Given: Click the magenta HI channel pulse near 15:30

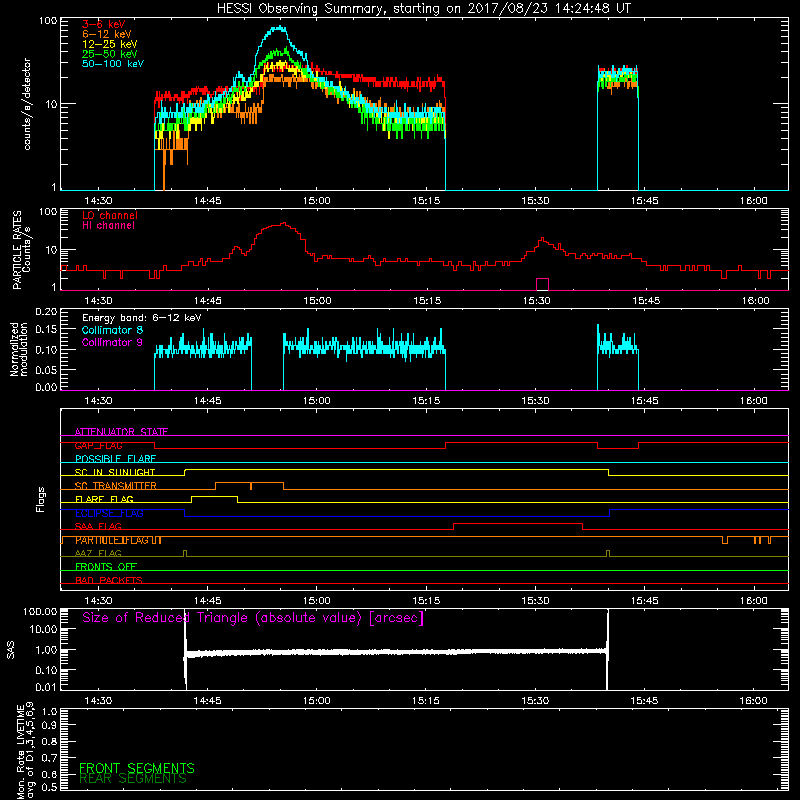Looking at the screenshot, I should pos(542,284).
